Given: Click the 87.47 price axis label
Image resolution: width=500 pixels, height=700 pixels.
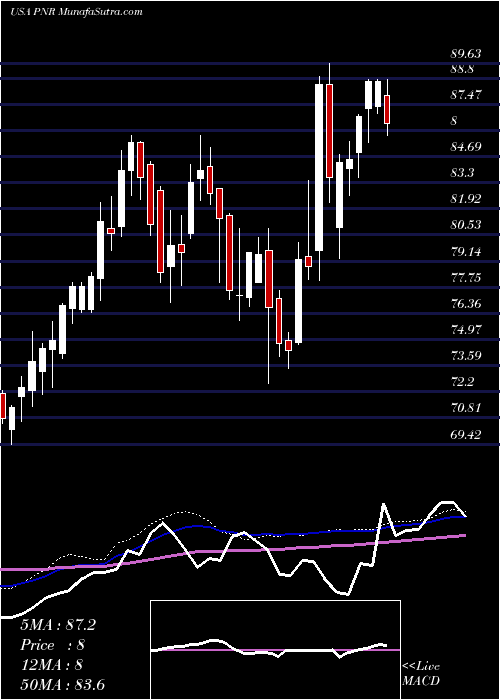Looking at the screenshot, I should pyautogui.click(x=466, y=95).
